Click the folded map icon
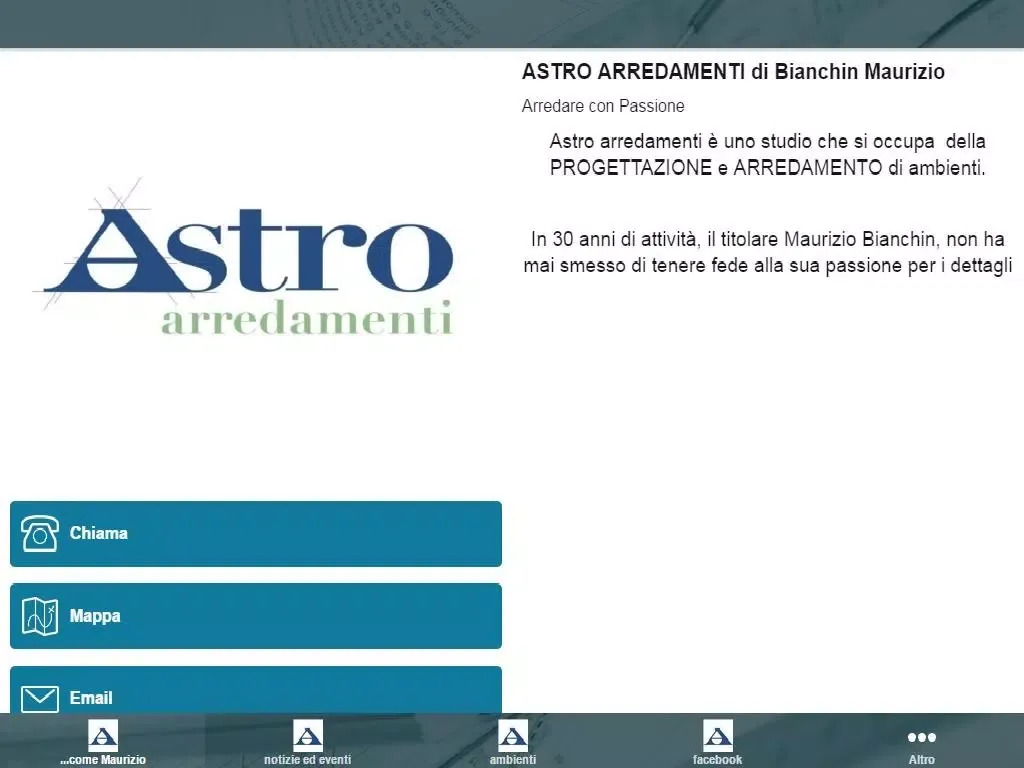The width and height of the screenshot is (1024, 768). pyautogui.click(x=40, y=616)
